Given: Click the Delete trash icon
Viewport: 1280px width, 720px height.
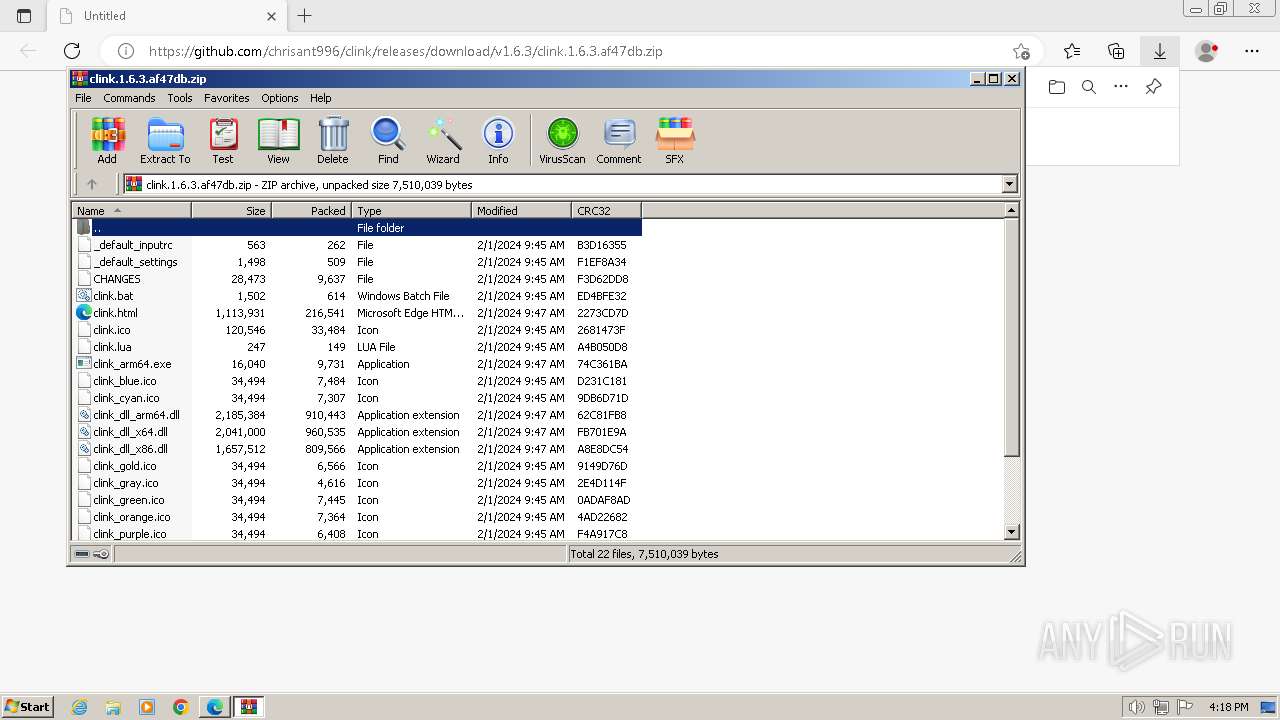Looking at the screenshot, I should pyautogui.click(x=333, y=141).
